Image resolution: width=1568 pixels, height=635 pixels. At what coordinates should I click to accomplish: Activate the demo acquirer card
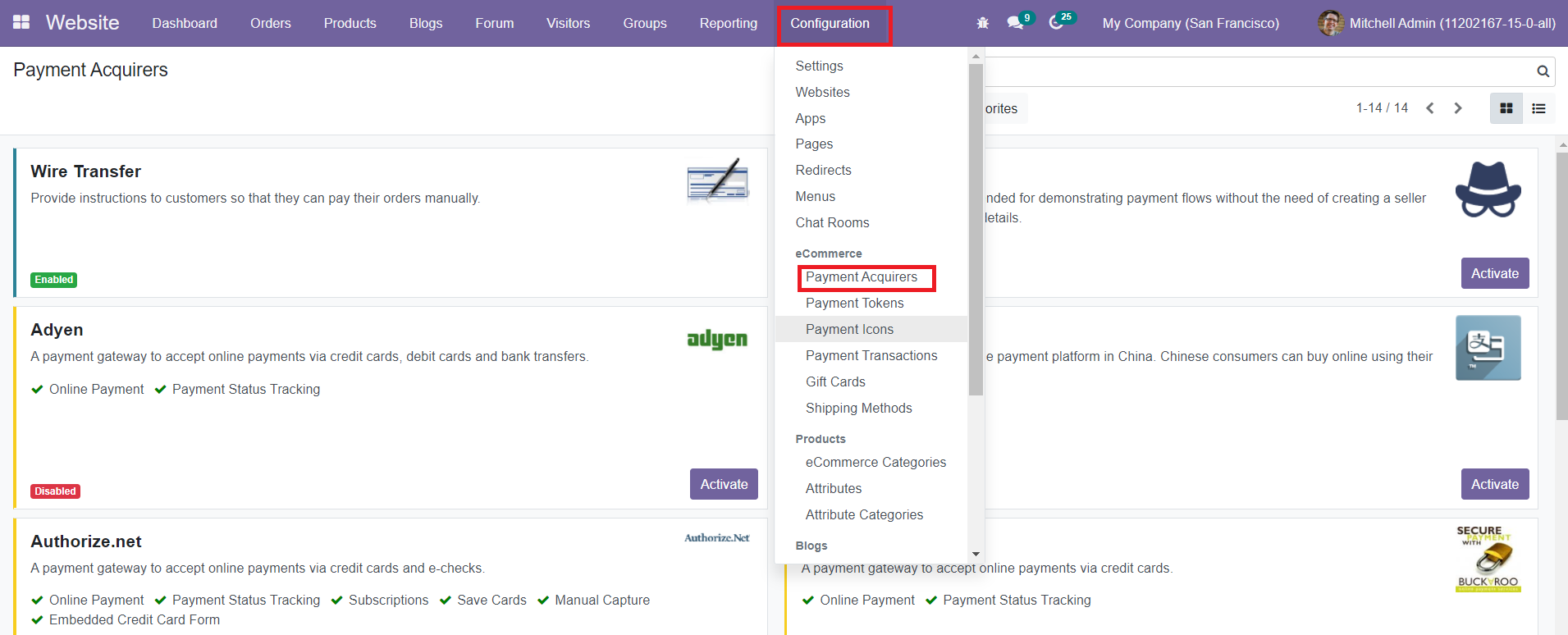(x=1495, y=273)
